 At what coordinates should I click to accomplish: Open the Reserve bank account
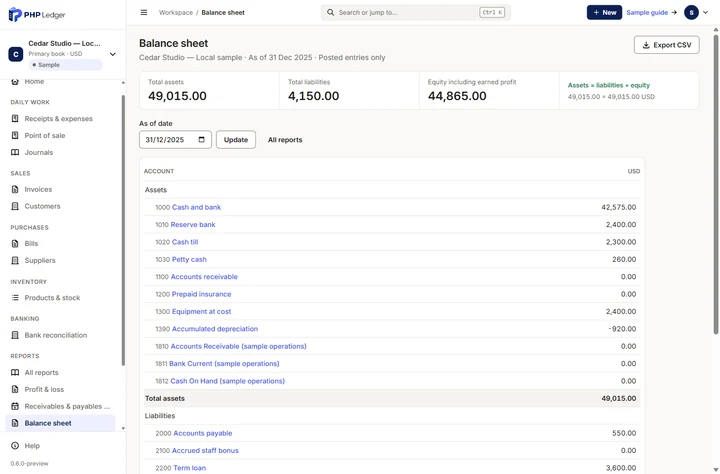[x=193, y=225]
